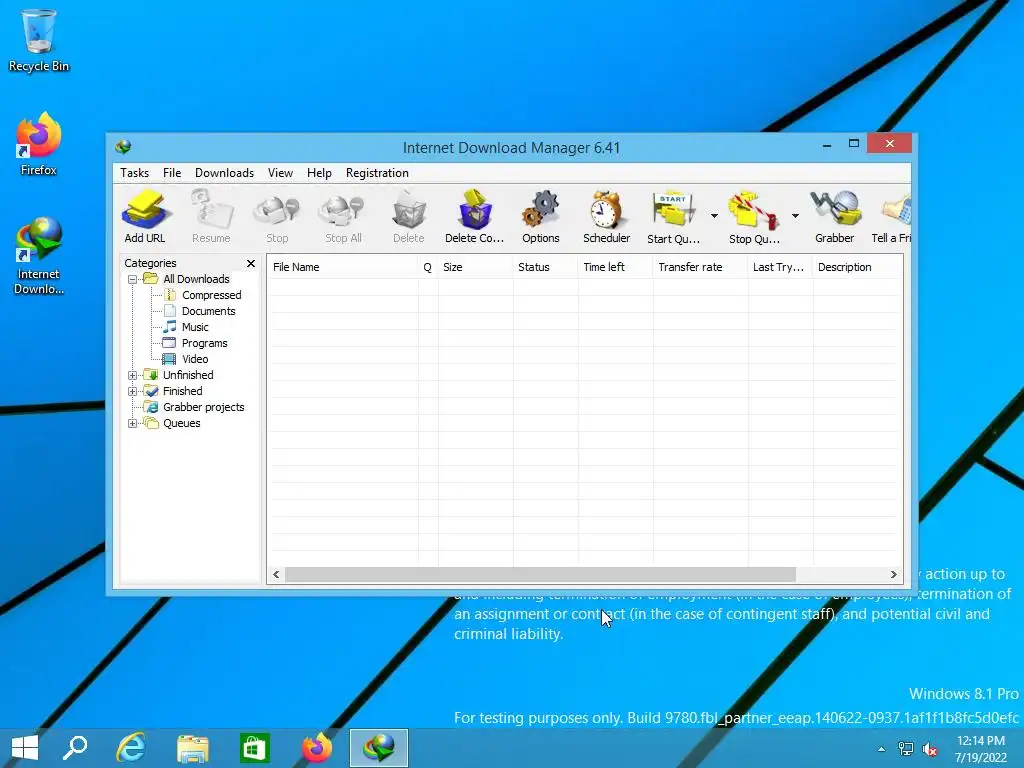This screenshot has height=768, width=1024.
Task: Click the muted volume tray icon
Action: 930,749
